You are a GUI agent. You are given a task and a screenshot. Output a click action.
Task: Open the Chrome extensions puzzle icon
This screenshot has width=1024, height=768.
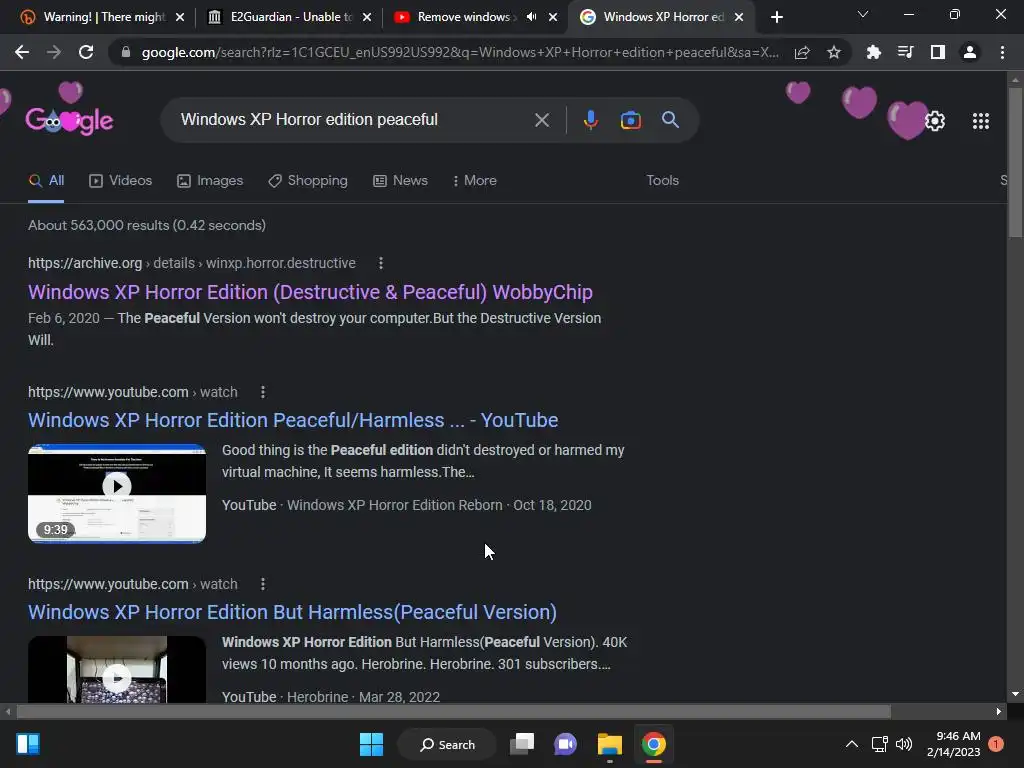873,52
